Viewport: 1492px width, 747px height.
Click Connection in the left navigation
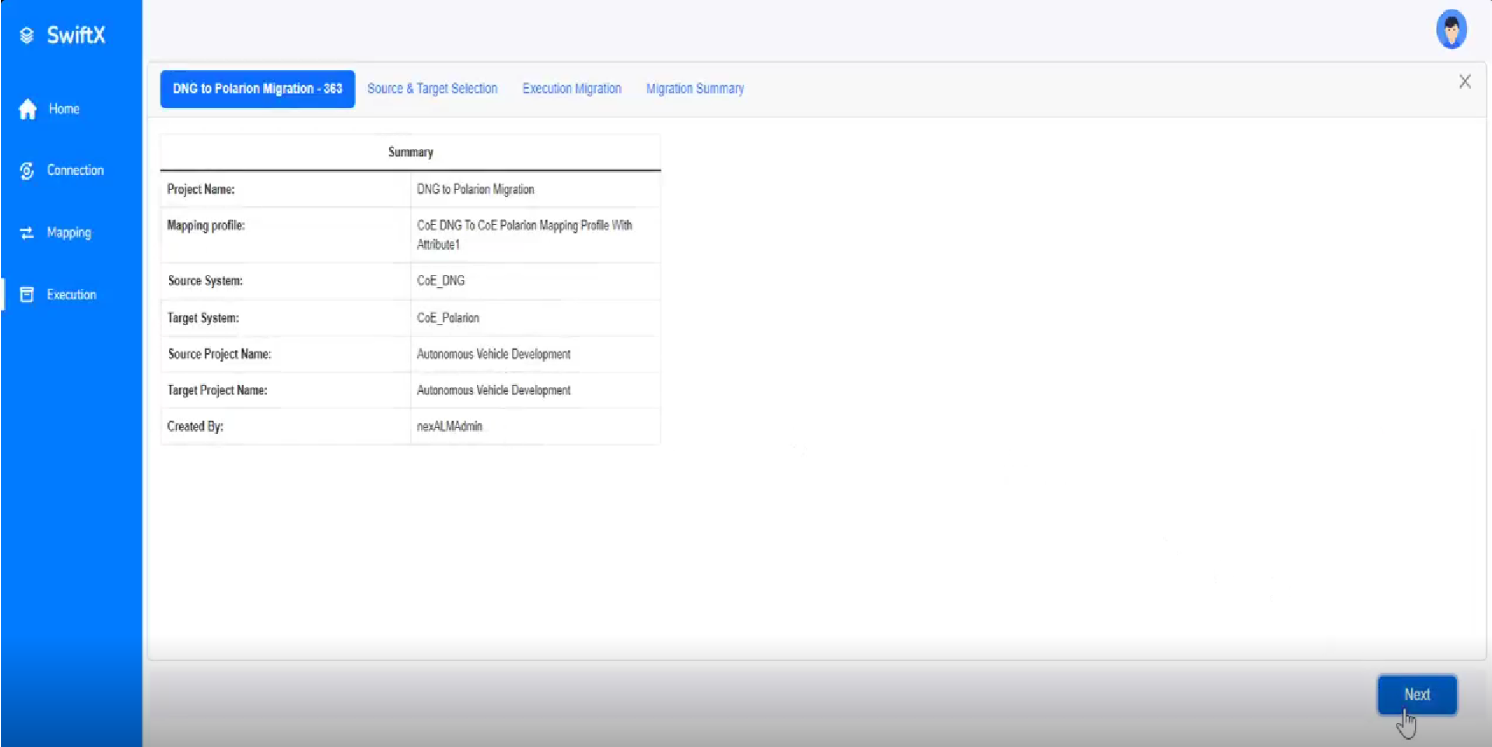[75, 170]
